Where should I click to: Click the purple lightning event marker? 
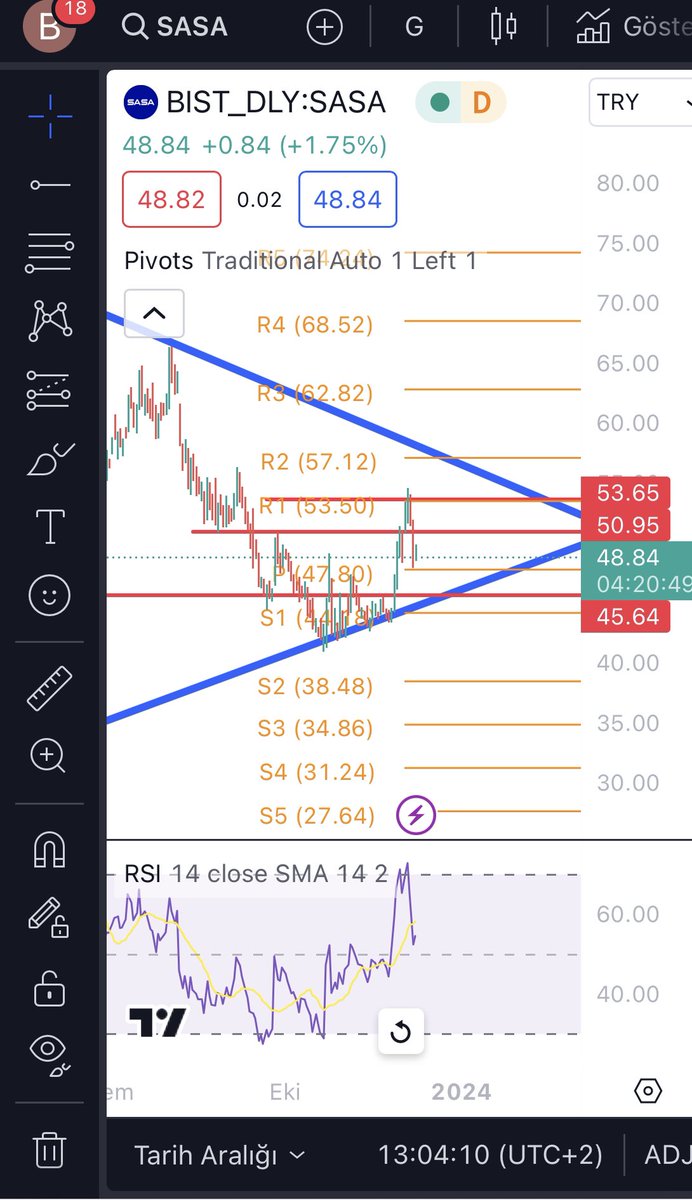(x=416, y=815)
